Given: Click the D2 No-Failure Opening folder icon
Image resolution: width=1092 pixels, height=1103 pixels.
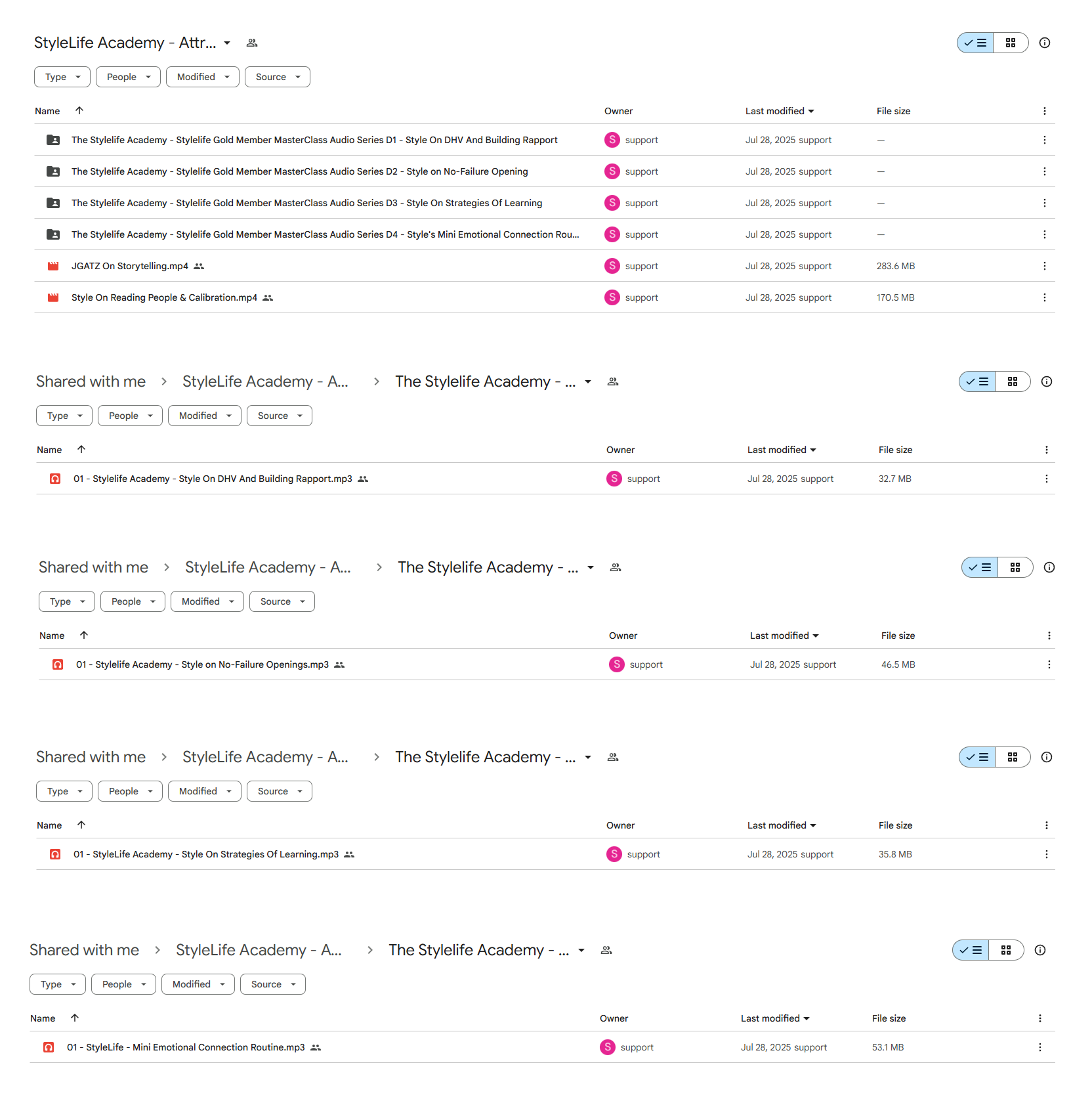Looking at the screenshot, I should 53,171.
